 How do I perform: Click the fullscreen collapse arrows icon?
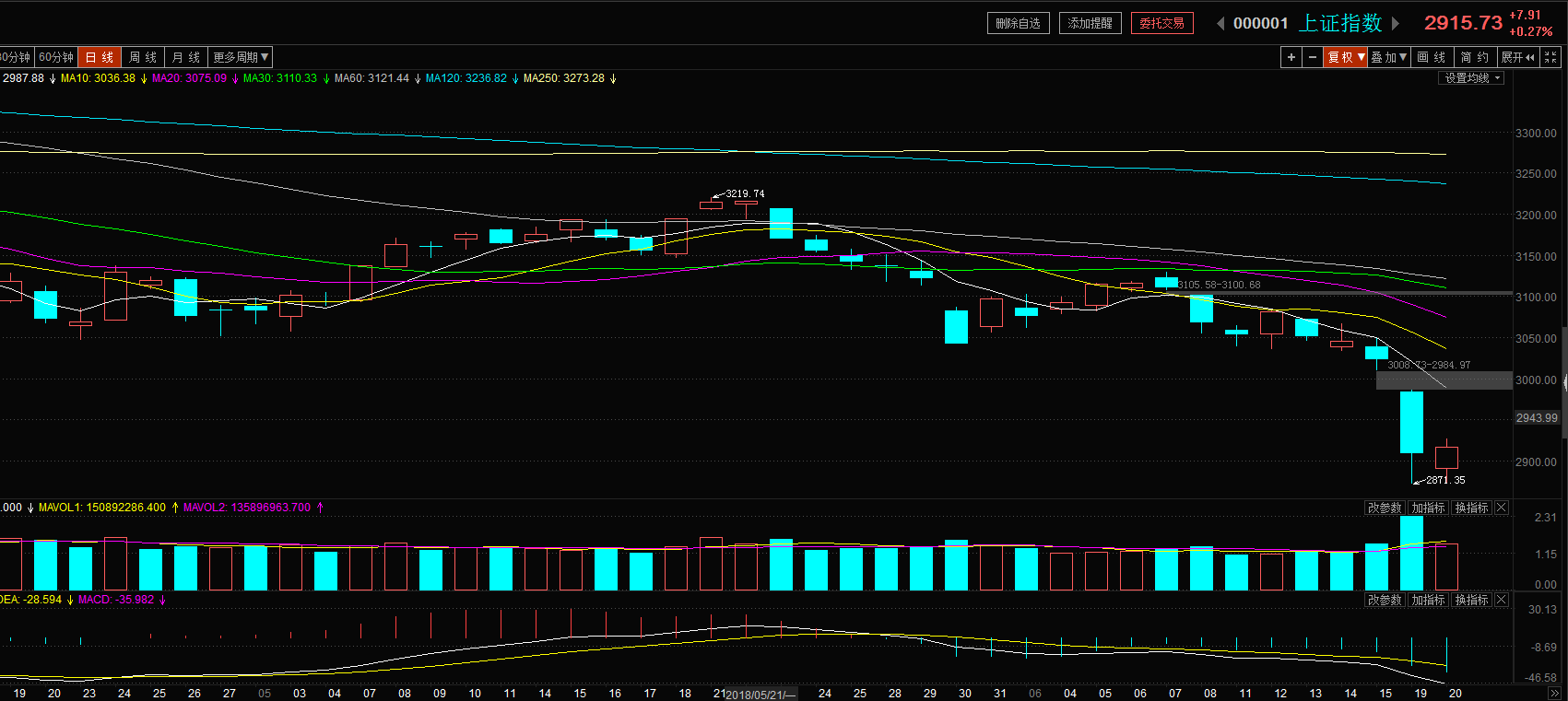(1550, 57)
